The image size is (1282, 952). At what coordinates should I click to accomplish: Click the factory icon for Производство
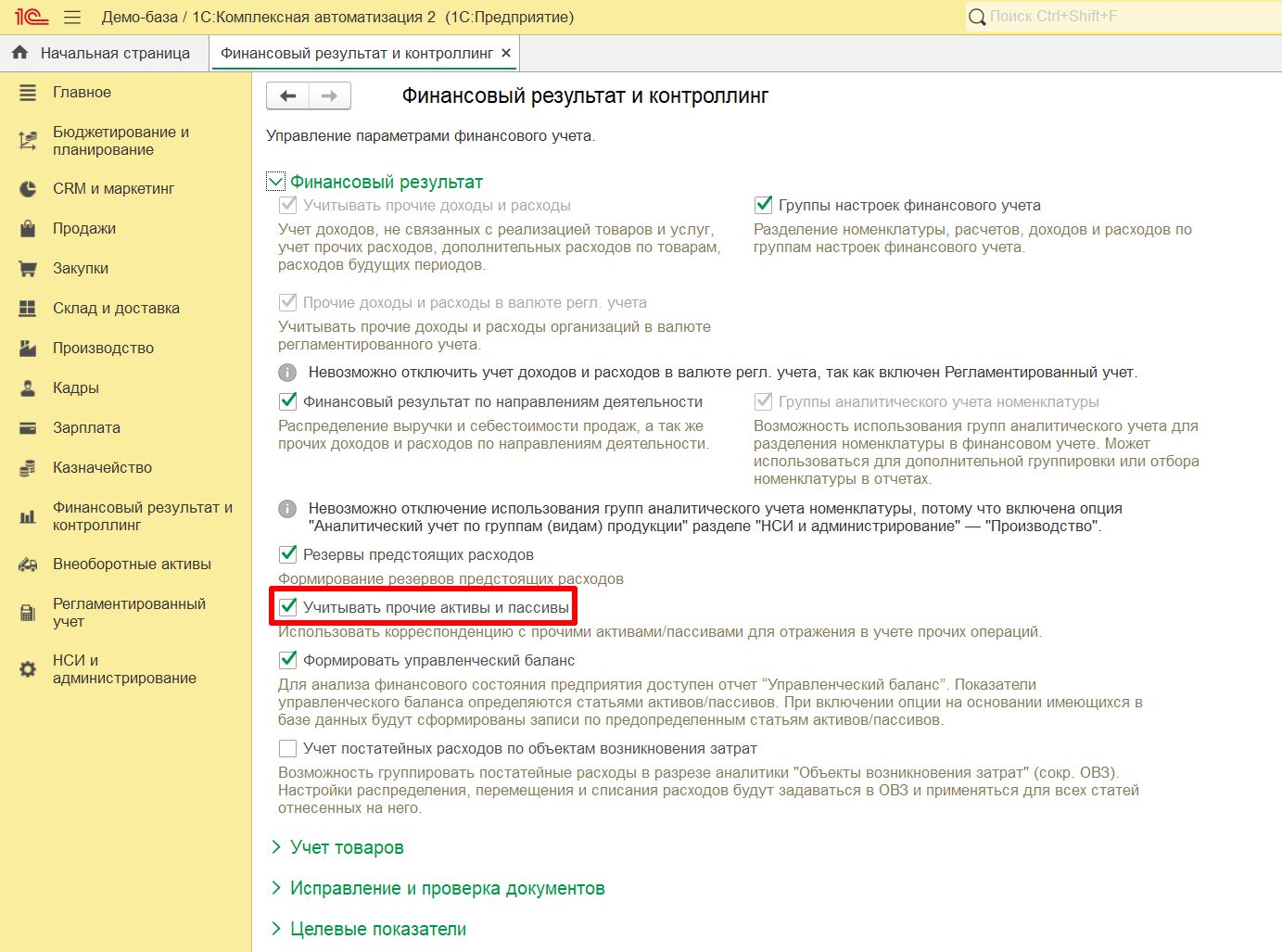[x=28, y=349]
